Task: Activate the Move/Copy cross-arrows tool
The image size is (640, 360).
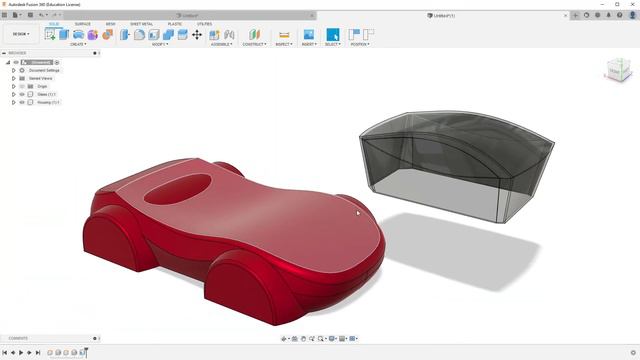Action: pyautogui.click(x=197, y=35)
